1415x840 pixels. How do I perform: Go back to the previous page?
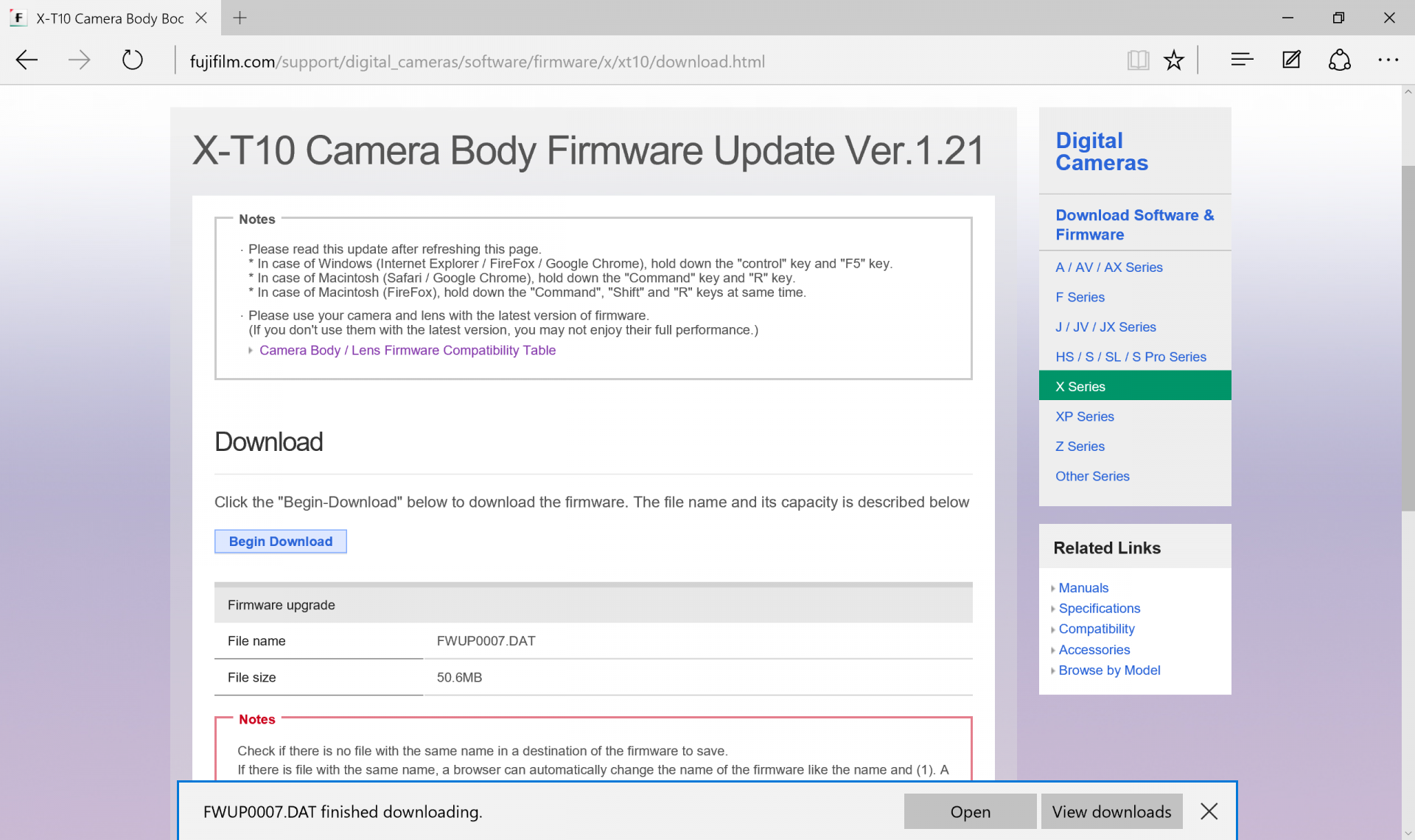click(x=27, y=60)
